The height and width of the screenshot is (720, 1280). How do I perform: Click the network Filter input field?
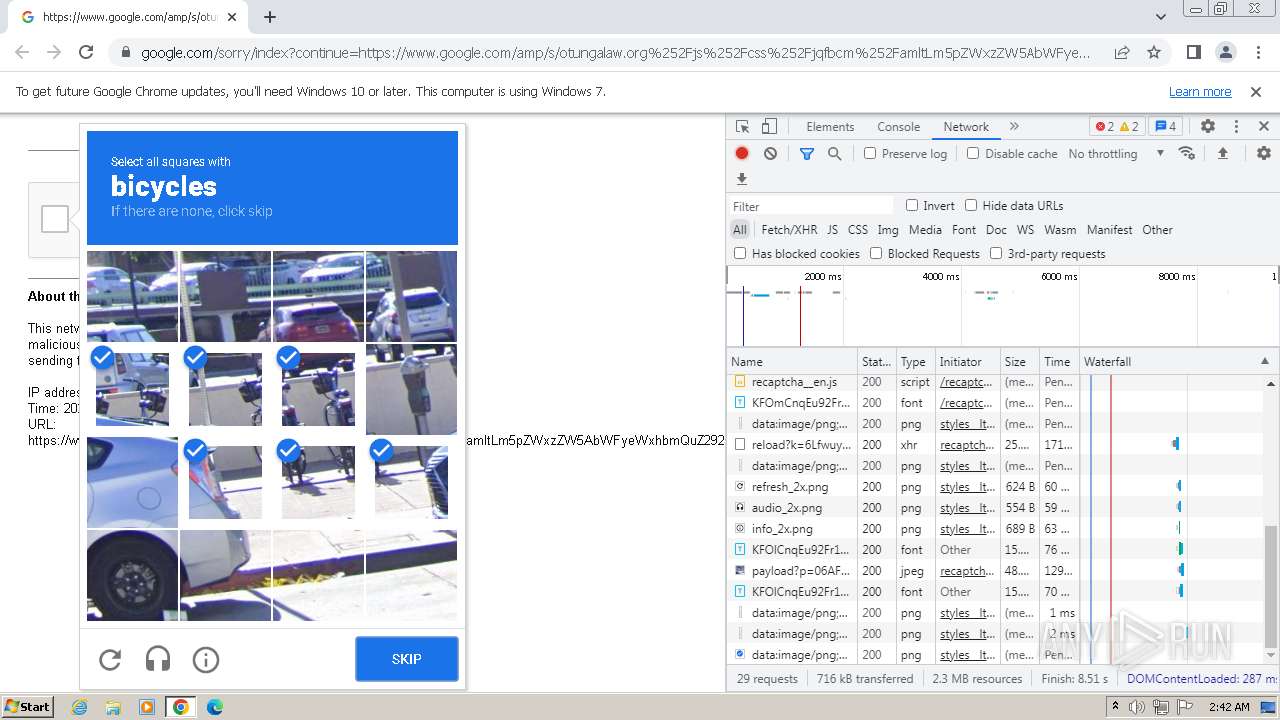[811, 206]
